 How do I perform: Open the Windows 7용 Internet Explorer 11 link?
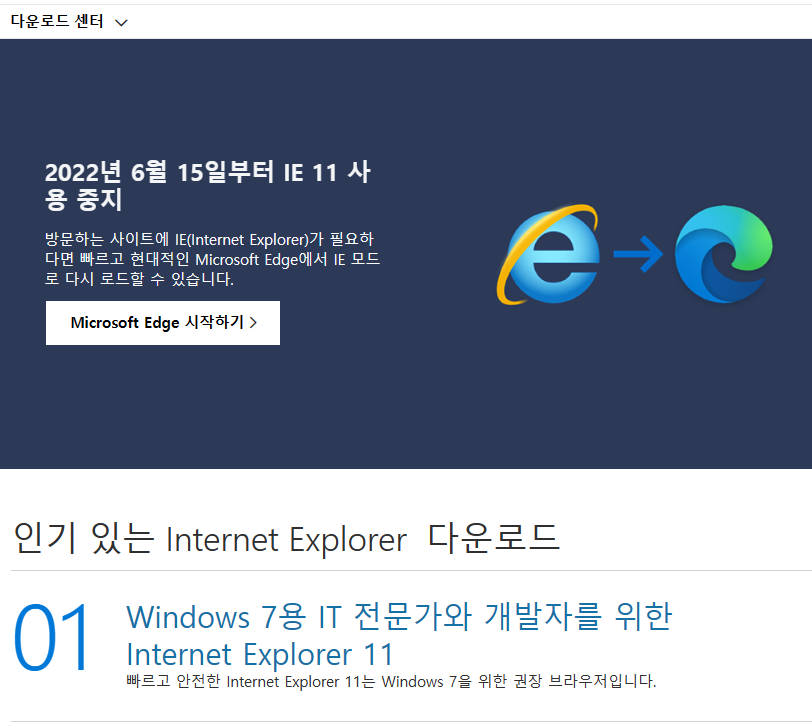coord(399,635)
